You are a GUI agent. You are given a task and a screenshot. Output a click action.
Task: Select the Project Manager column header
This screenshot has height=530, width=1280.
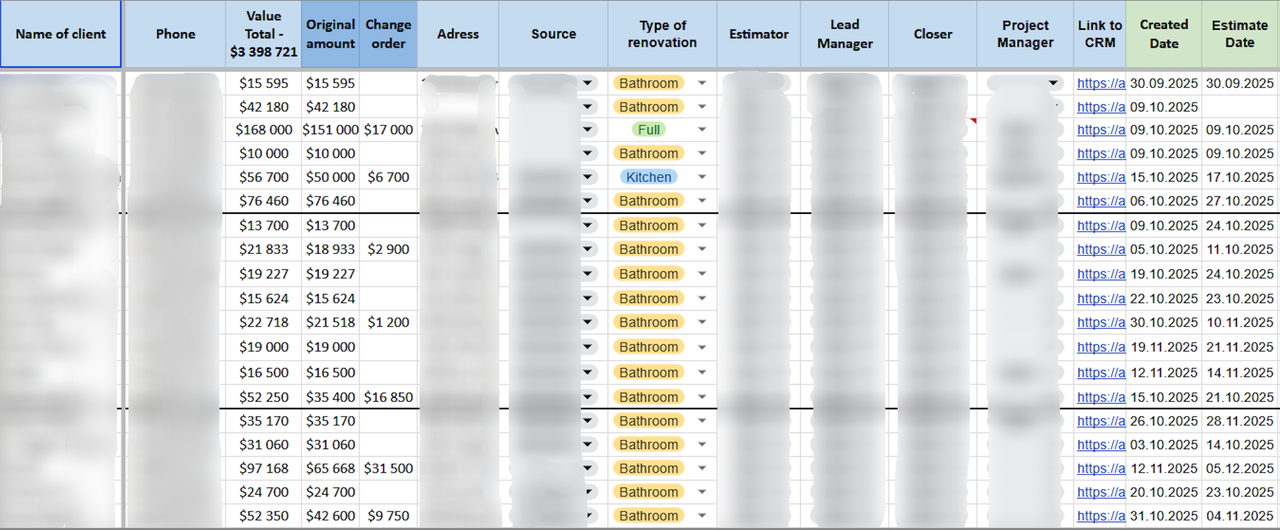(1026, 34)
